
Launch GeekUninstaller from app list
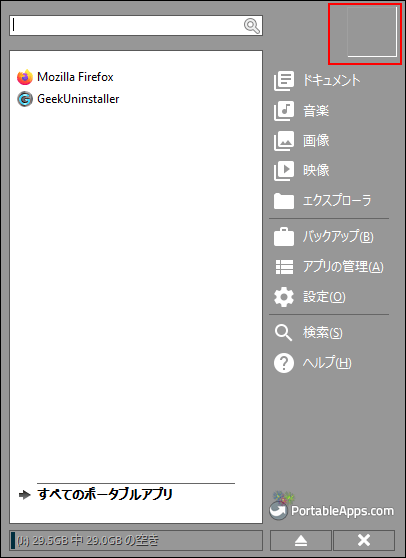78,99
